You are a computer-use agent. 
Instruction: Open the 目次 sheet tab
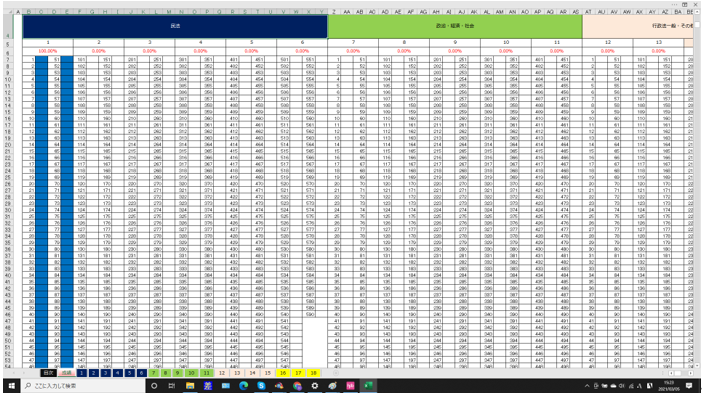click(x=48, y=373)
